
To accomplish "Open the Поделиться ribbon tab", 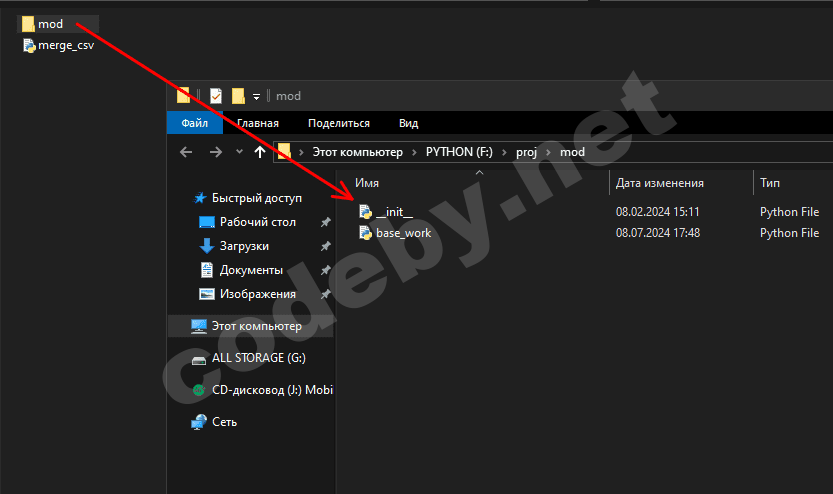I will click(x=339, y=123).
